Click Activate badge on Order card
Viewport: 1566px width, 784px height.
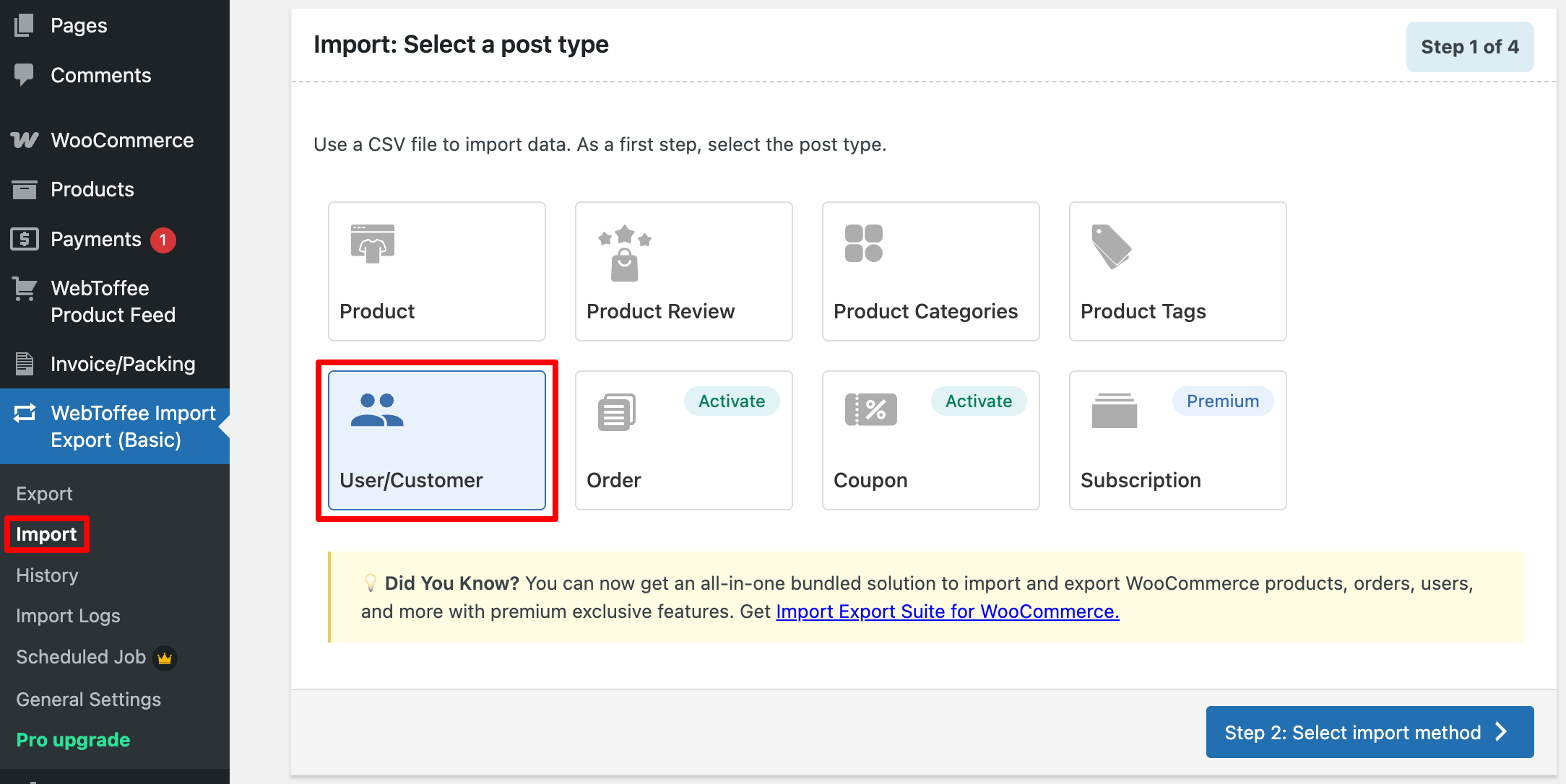[732, 401]
